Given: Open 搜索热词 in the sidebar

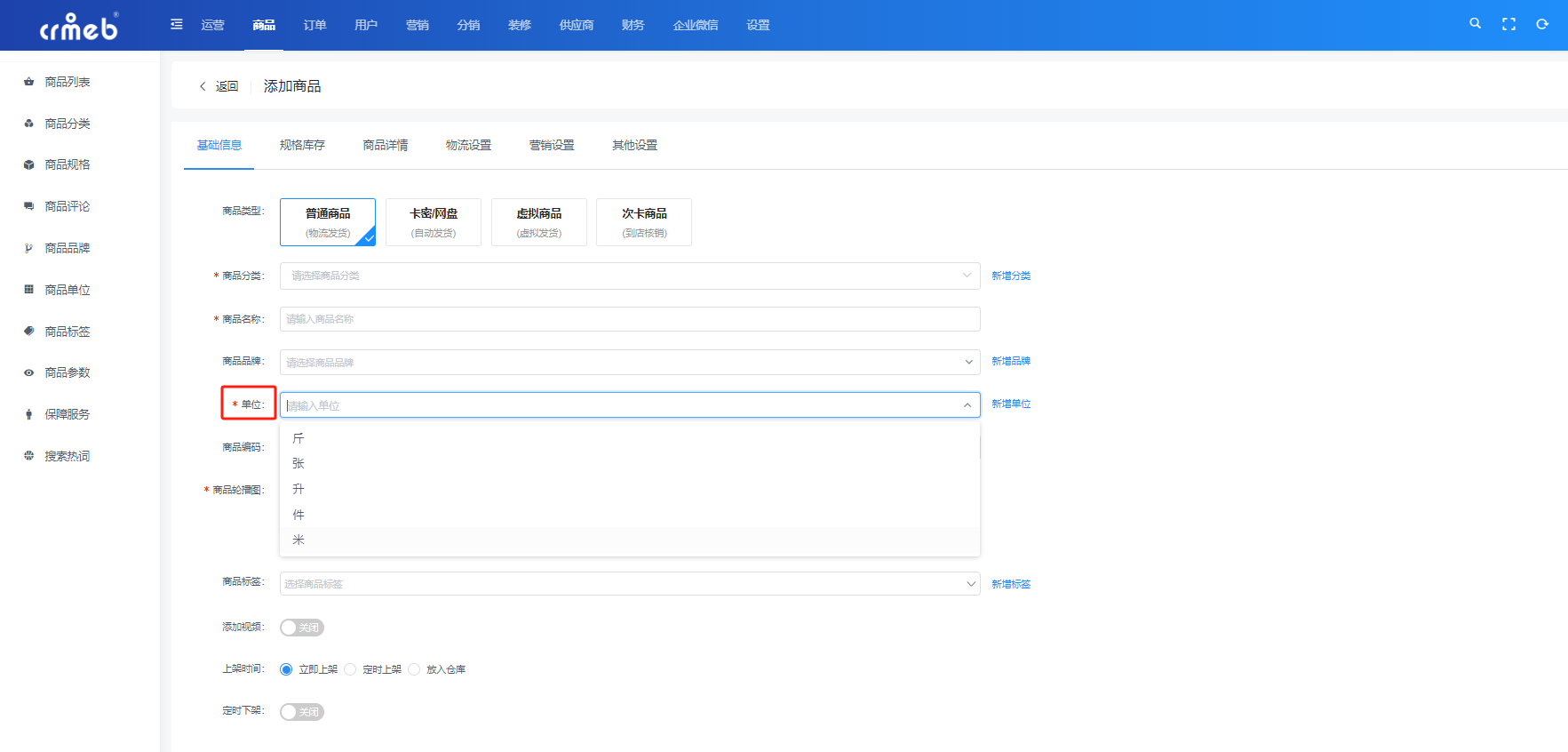Looking at the screenshot, I should (x=68, y=456).
